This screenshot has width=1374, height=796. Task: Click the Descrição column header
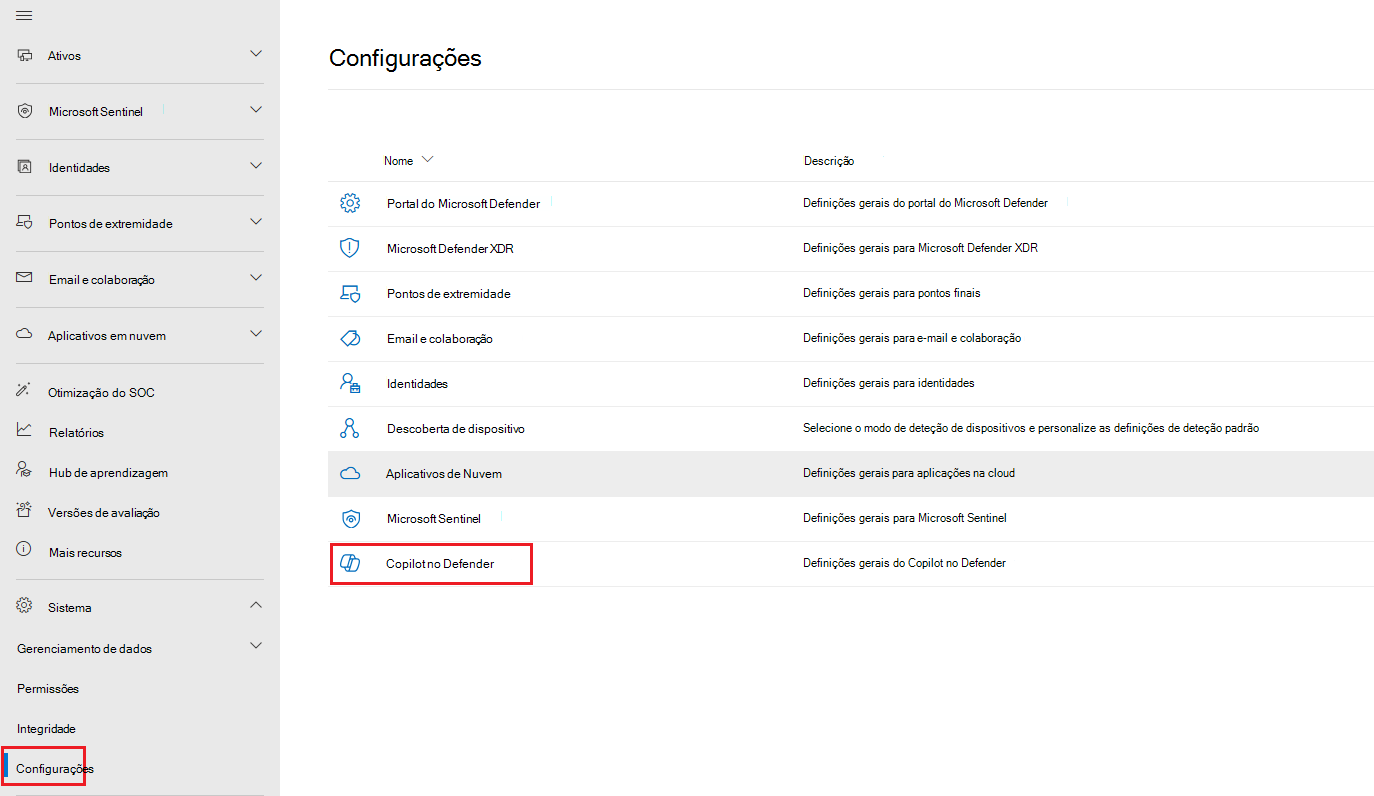(x=829, y=161)
